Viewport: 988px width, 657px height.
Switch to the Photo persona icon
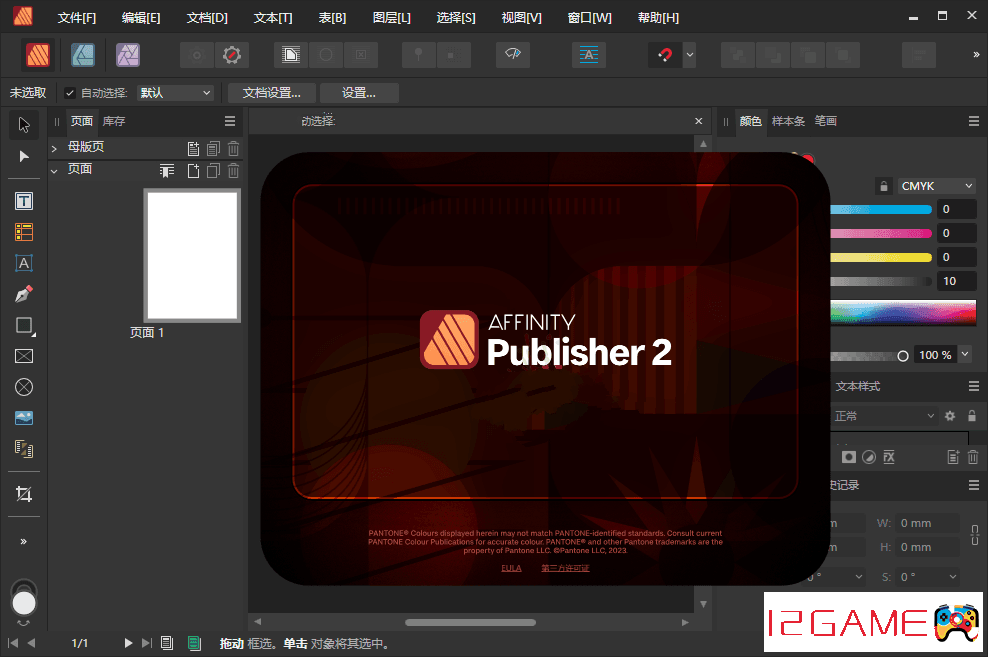tap(128, 55)
